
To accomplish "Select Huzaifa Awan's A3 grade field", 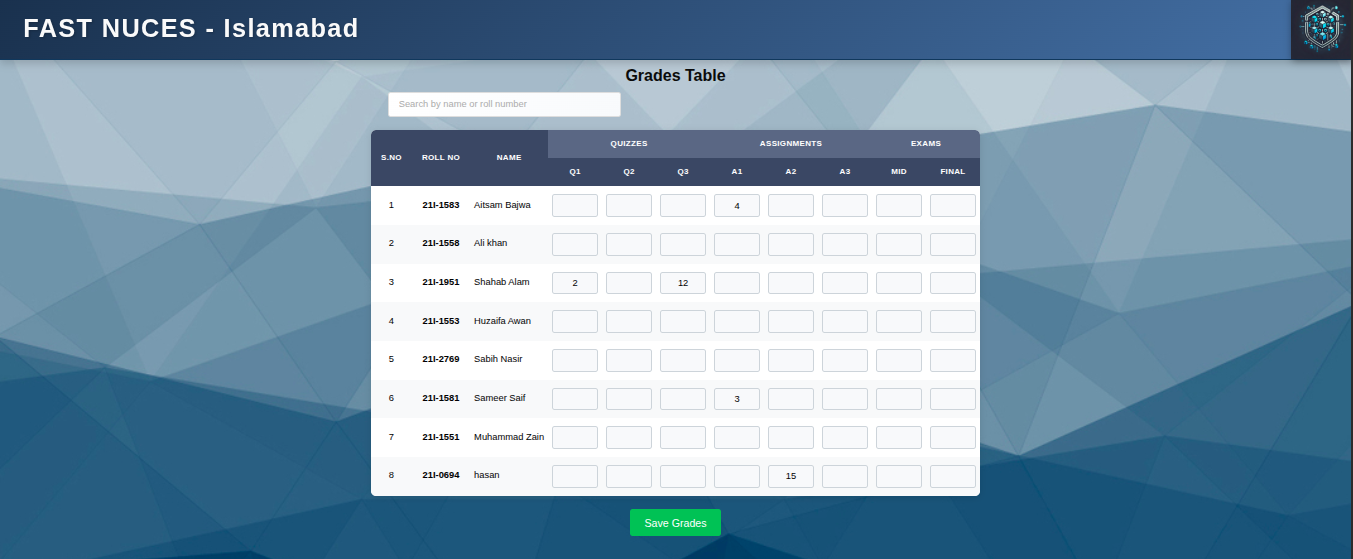I will tap(845, 321).
